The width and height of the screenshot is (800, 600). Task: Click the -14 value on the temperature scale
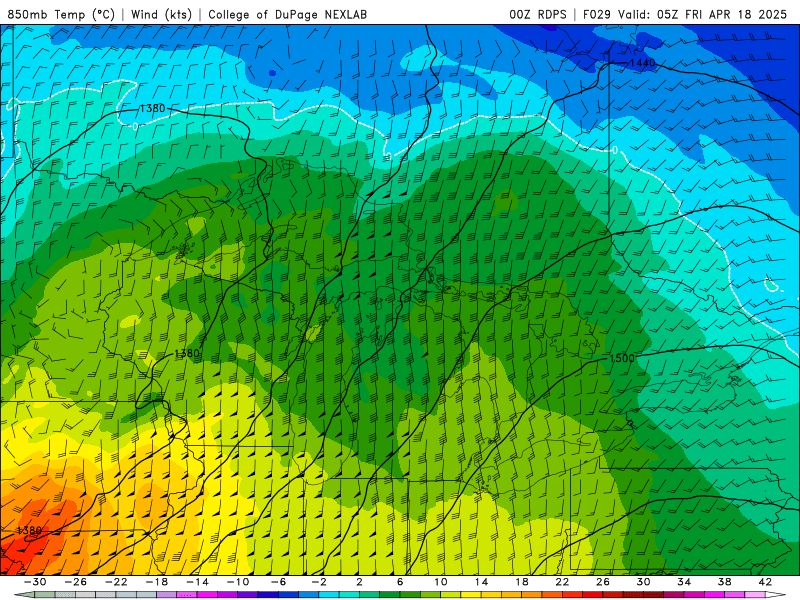197,582
